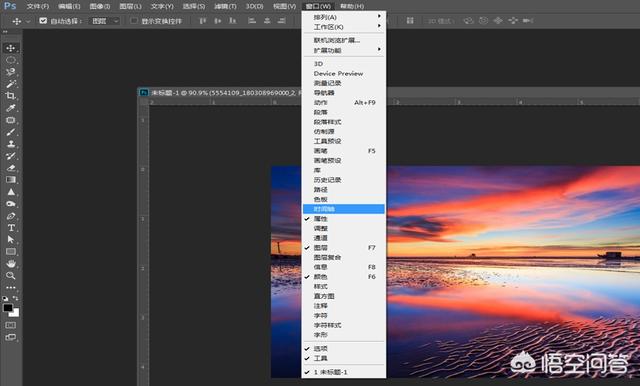
Task: Choose 历史记录 from Window menu
Action: 344,180
